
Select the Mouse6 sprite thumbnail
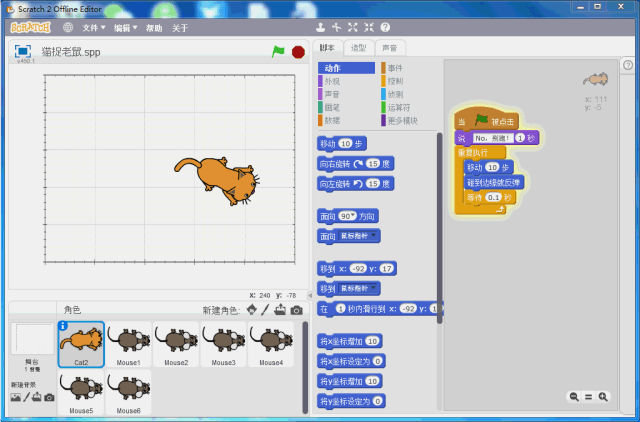[x=129, y=392]
